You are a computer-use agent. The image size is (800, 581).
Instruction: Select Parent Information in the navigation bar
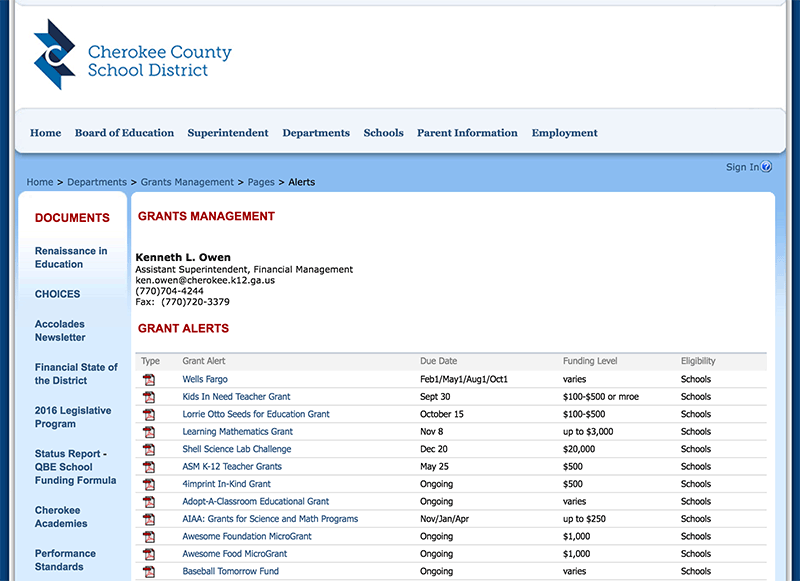click(467, 133)
